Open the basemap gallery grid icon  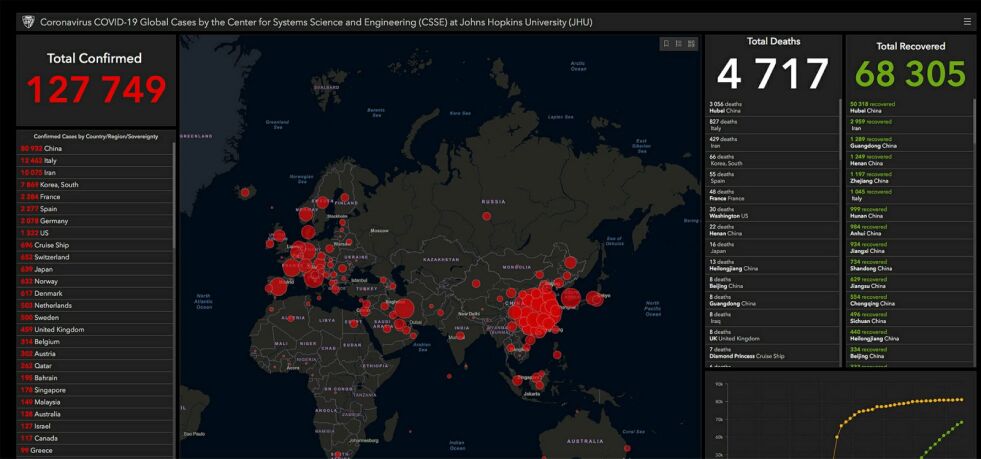(691, 44)
